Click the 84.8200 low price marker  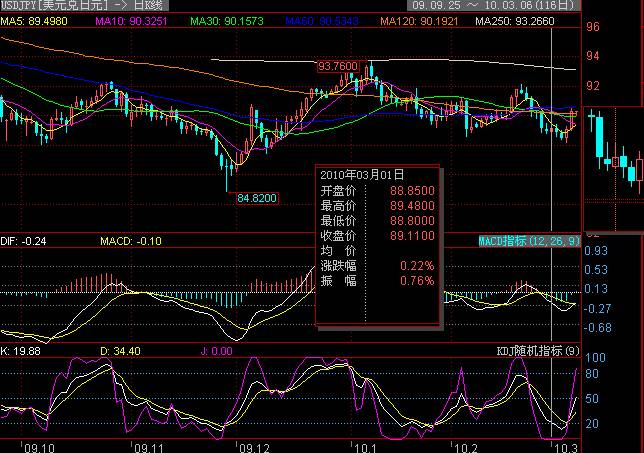(x=256, y=198)
